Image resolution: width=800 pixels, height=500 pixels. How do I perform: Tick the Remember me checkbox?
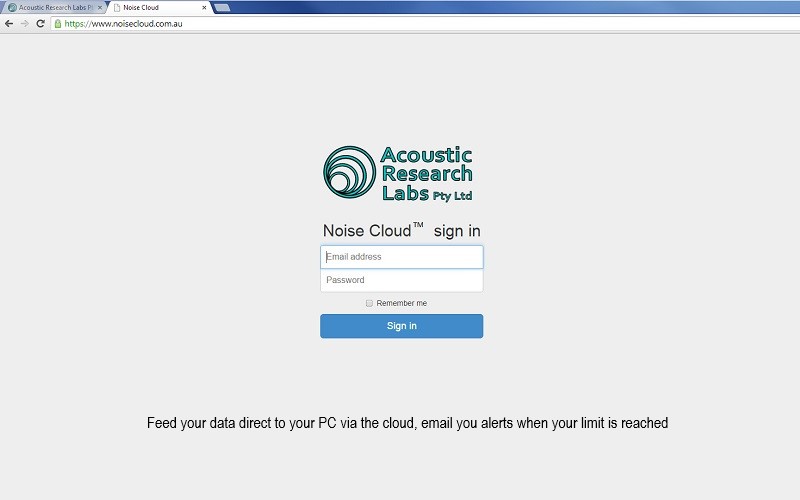[369, 303]
